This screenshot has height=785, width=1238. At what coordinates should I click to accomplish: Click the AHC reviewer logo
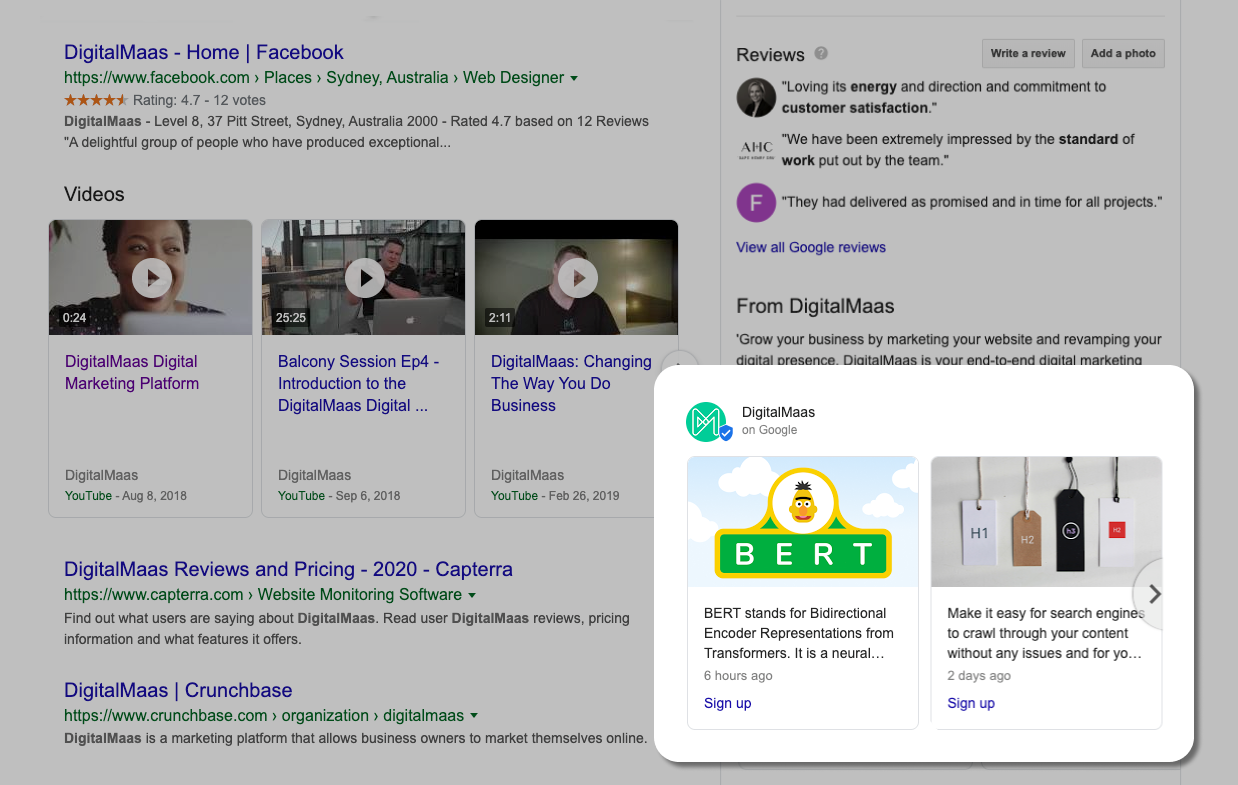click(x=756, y=150)
